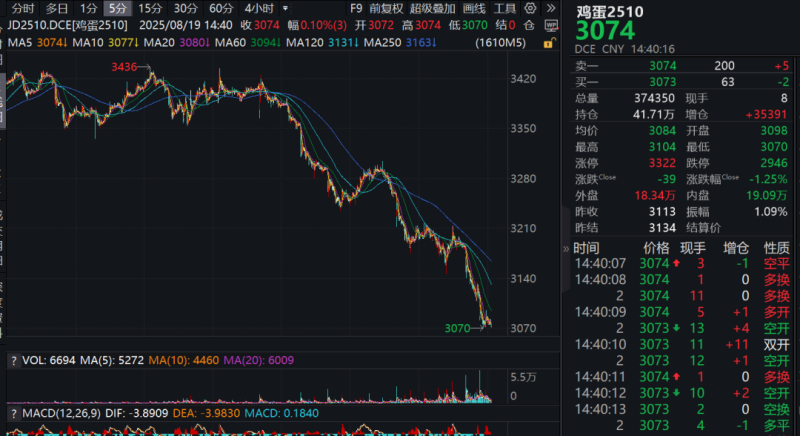Image resolution: width=800 pixels, height=436 pixels.
Task: Click the 3436 high price marker
Action: point(124,67)
